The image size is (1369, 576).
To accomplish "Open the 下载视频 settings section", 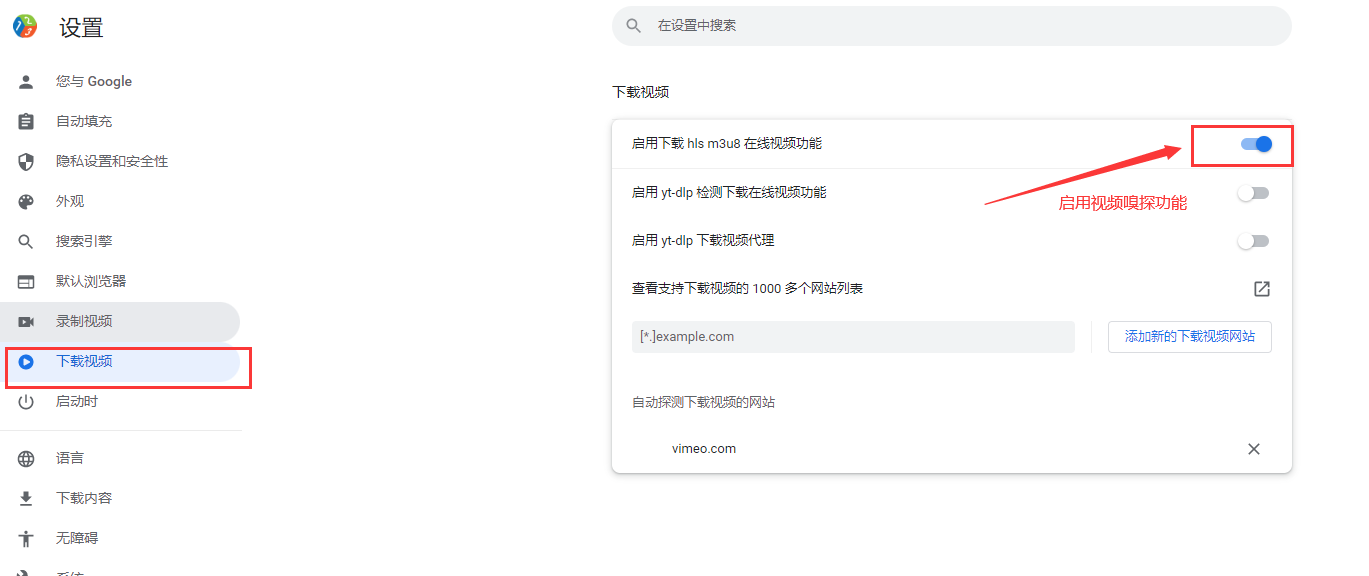I will point(84,362).
